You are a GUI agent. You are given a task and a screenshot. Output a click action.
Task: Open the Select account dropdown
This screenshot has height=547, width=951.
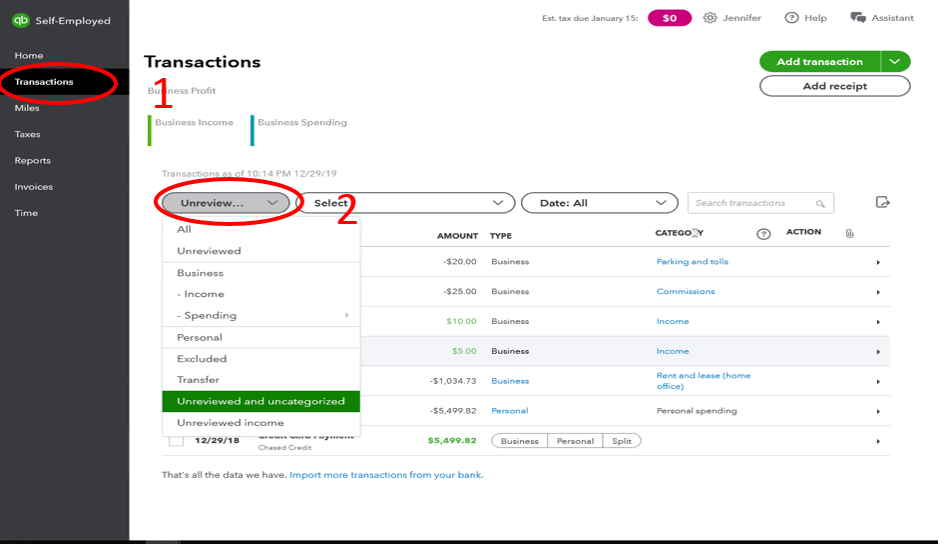(x=406, y=203)
